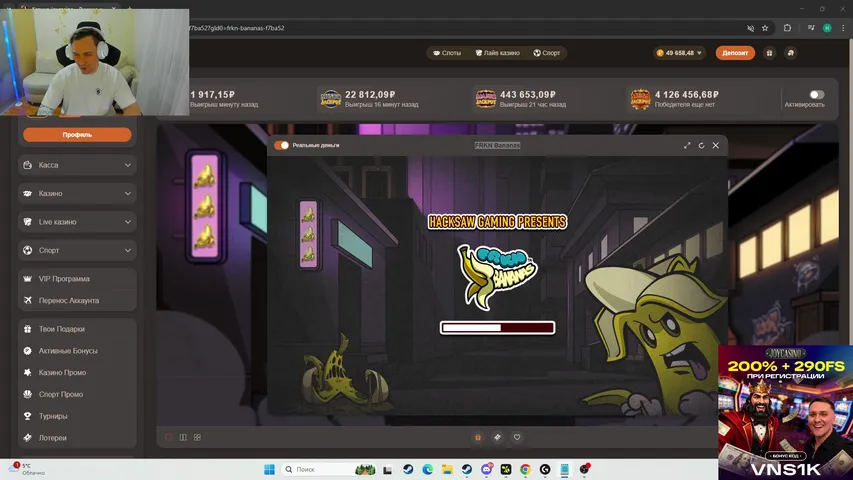
Task: Open Steam from the Windows taskbar
Action: click(x=408, y=469)
